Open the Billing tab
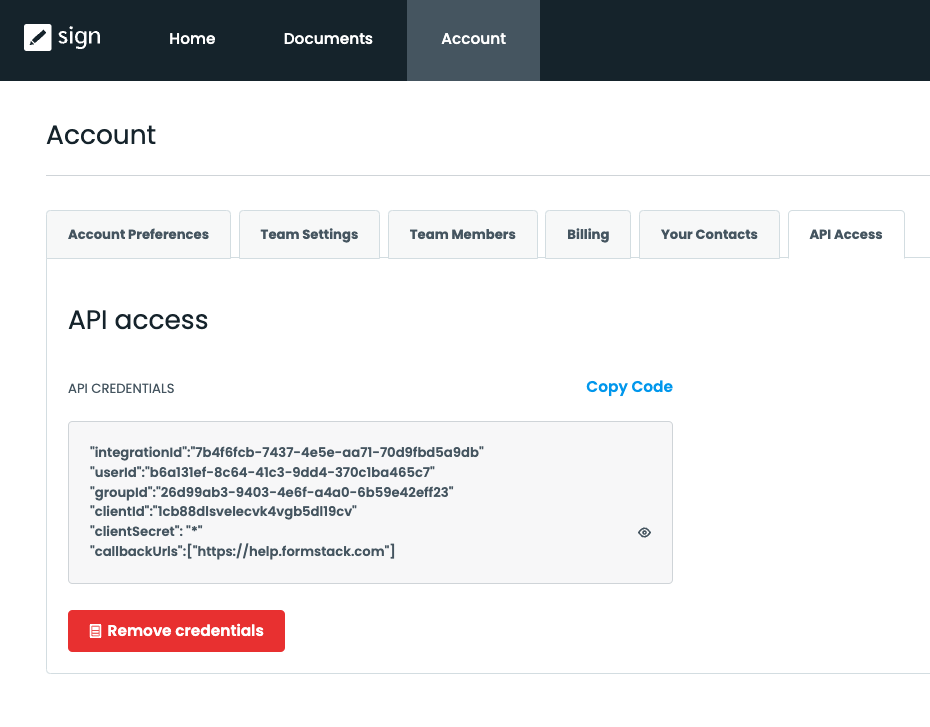Screen dimensions: 930x727 click(x=587, y=234)
